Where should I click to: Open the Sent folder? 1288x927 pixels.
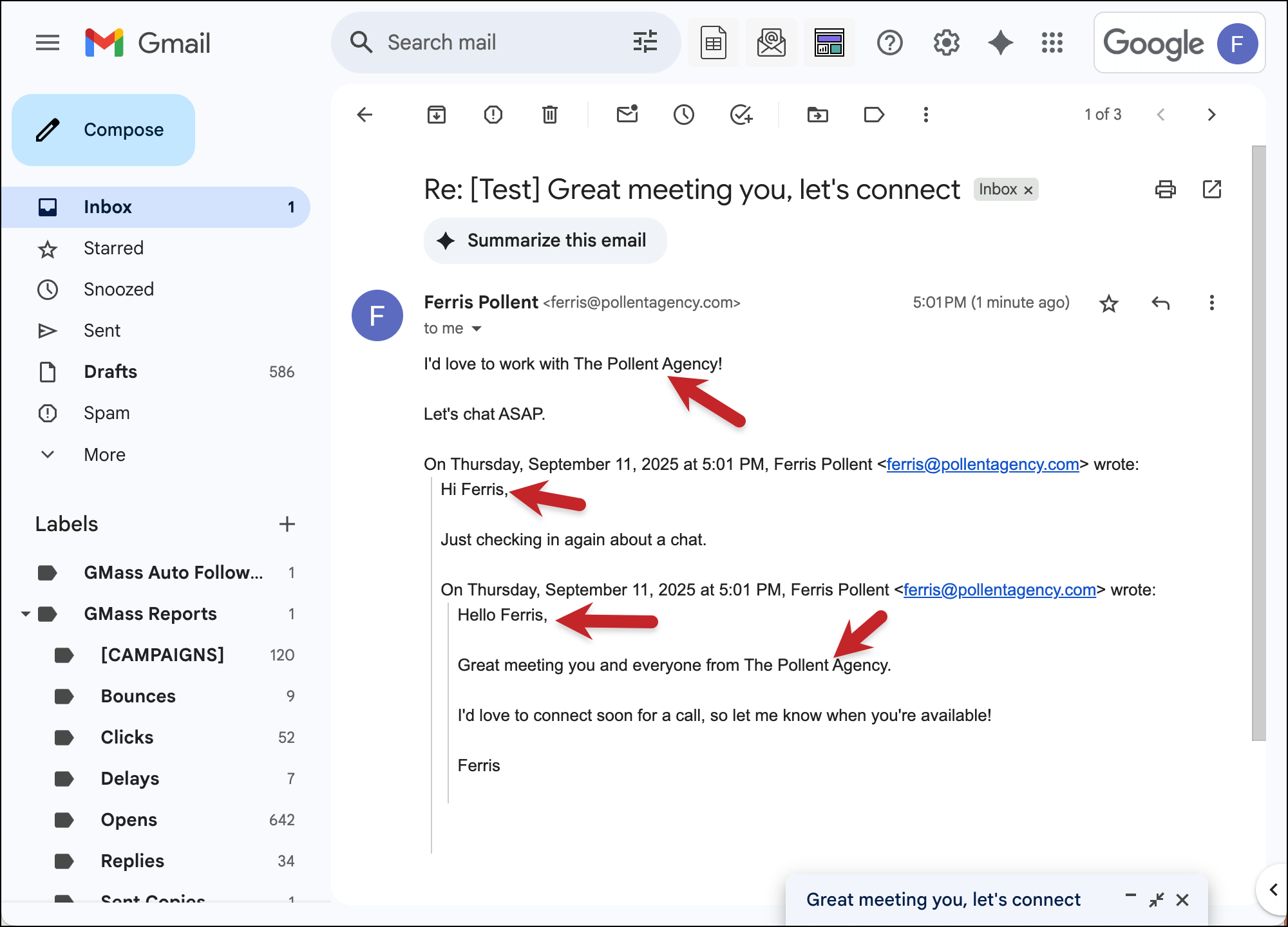coord(102,330)
